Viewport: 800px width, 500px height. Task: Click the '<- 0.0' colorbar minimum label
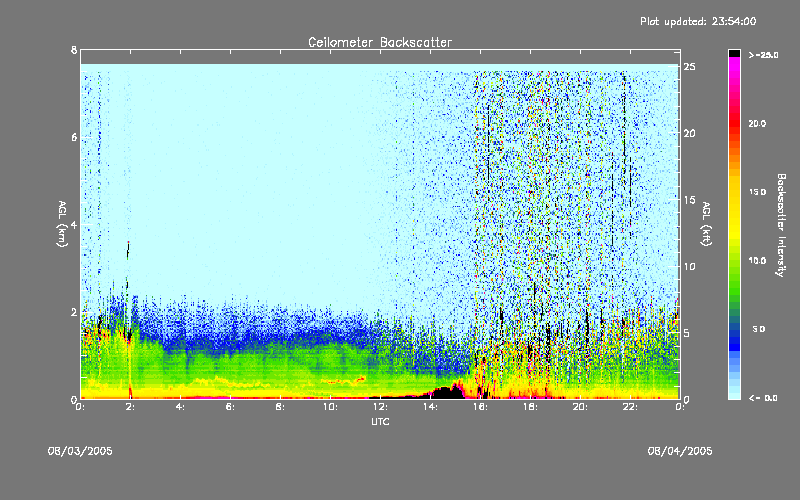click(763, 398)
